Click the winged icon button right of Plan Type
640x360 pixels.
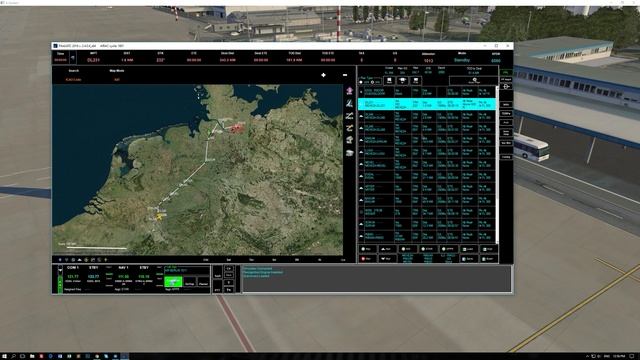point(402,80)
